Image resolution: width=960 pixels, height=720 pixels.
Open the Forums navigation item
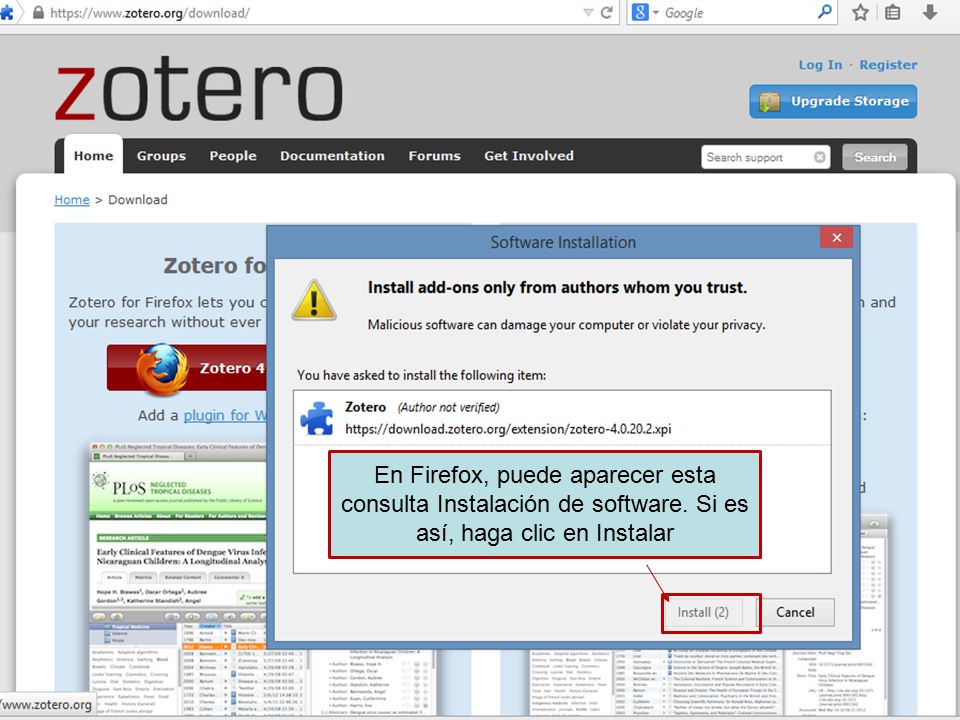[x=434, y=156]
